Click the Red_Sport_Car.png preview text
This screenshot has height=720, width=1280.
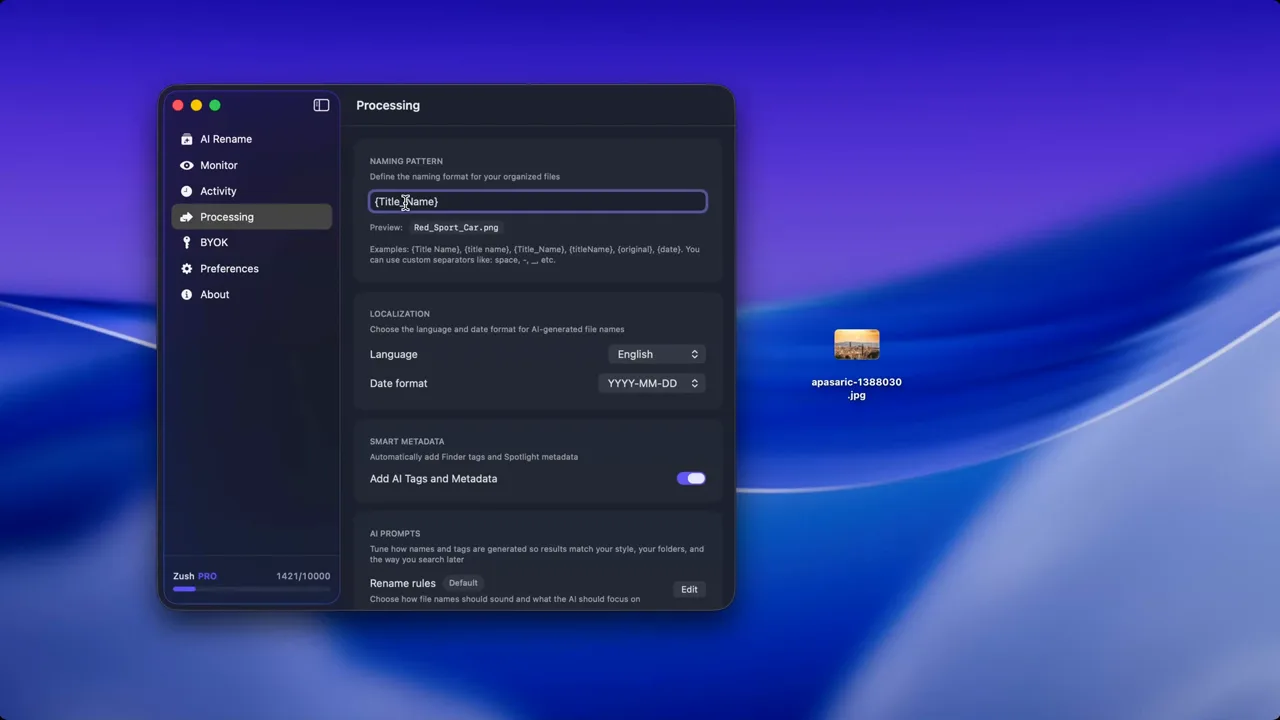pos(456,228)
